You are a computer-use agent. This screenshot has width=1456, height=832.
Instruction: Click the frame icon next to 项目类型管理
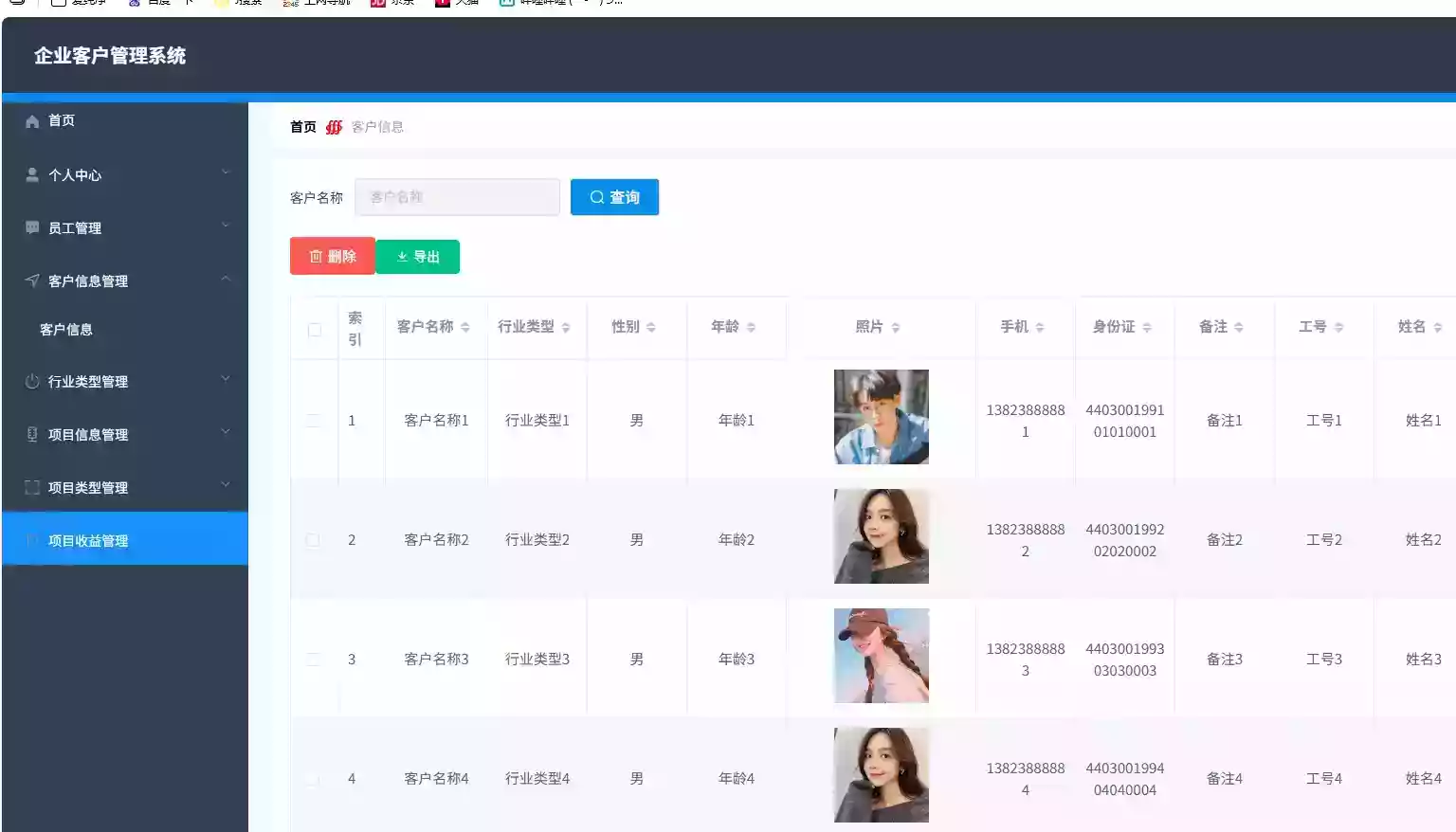[x=31, y=487]
